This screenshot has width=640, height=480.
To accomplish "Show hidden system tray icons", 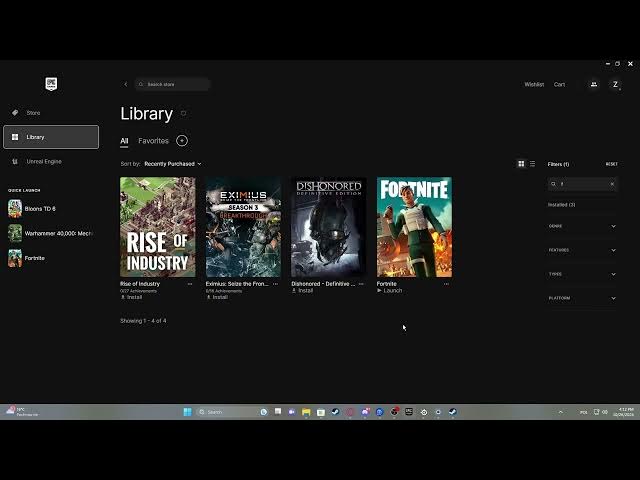I will coord(561,412).
